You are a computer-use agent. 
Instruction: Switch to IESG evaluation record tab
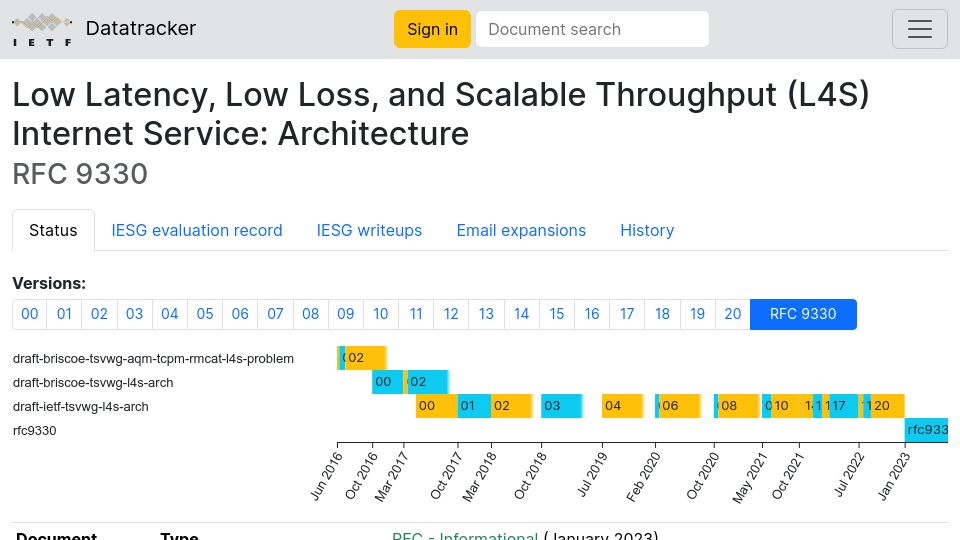[x=197, y=230]
